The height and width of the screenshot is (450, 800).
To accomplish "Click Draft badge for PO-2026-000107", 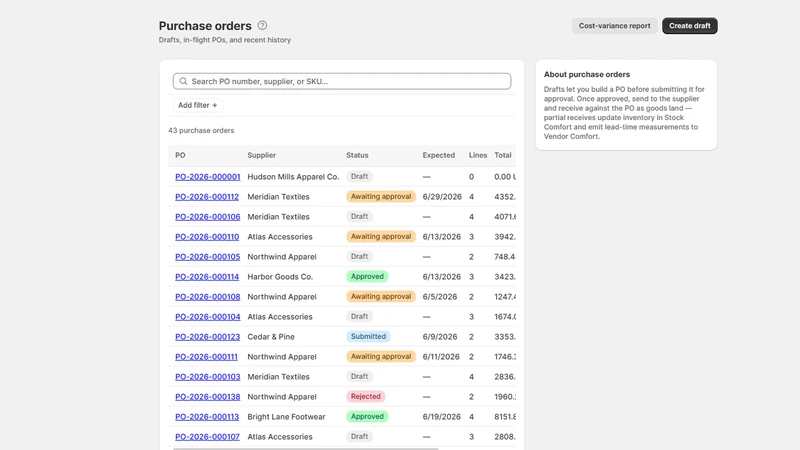I will [x=359, y=437].
